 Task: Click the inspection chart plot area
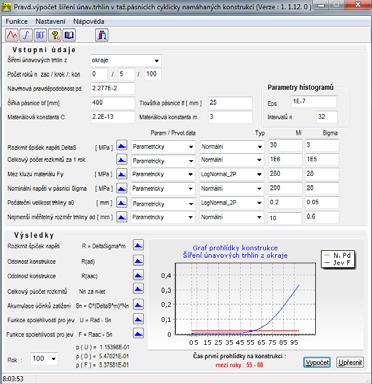(x=245, y=299)
